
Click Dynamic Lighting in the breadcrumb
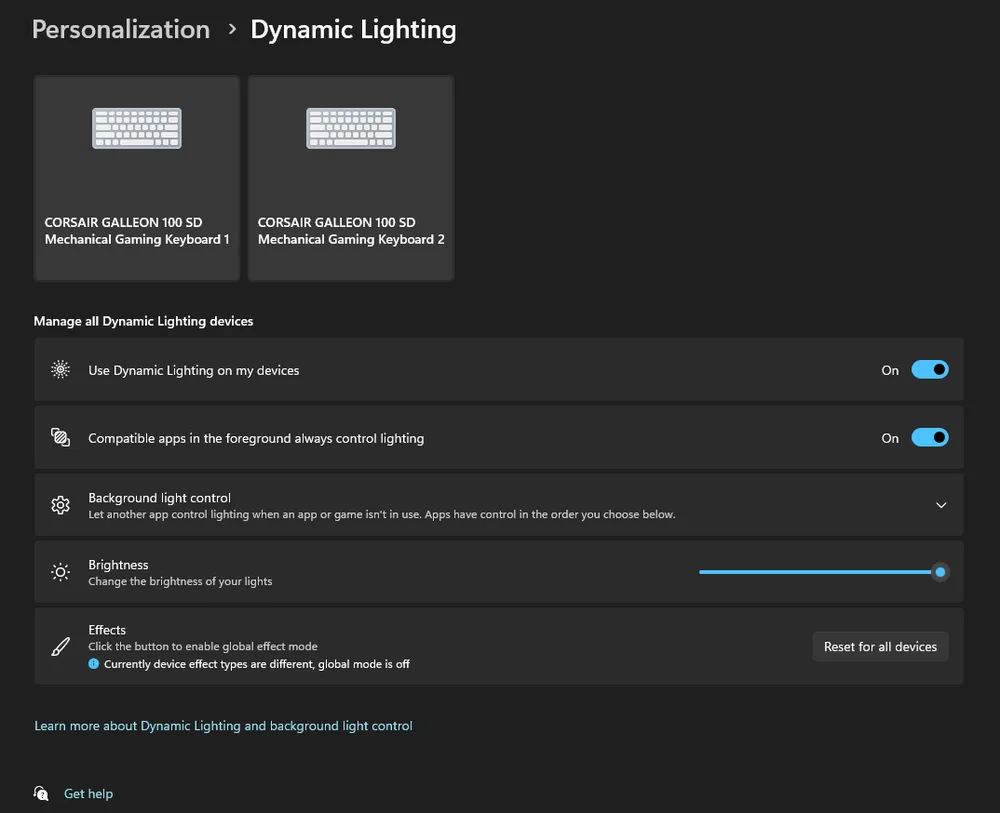click(353, 29)
